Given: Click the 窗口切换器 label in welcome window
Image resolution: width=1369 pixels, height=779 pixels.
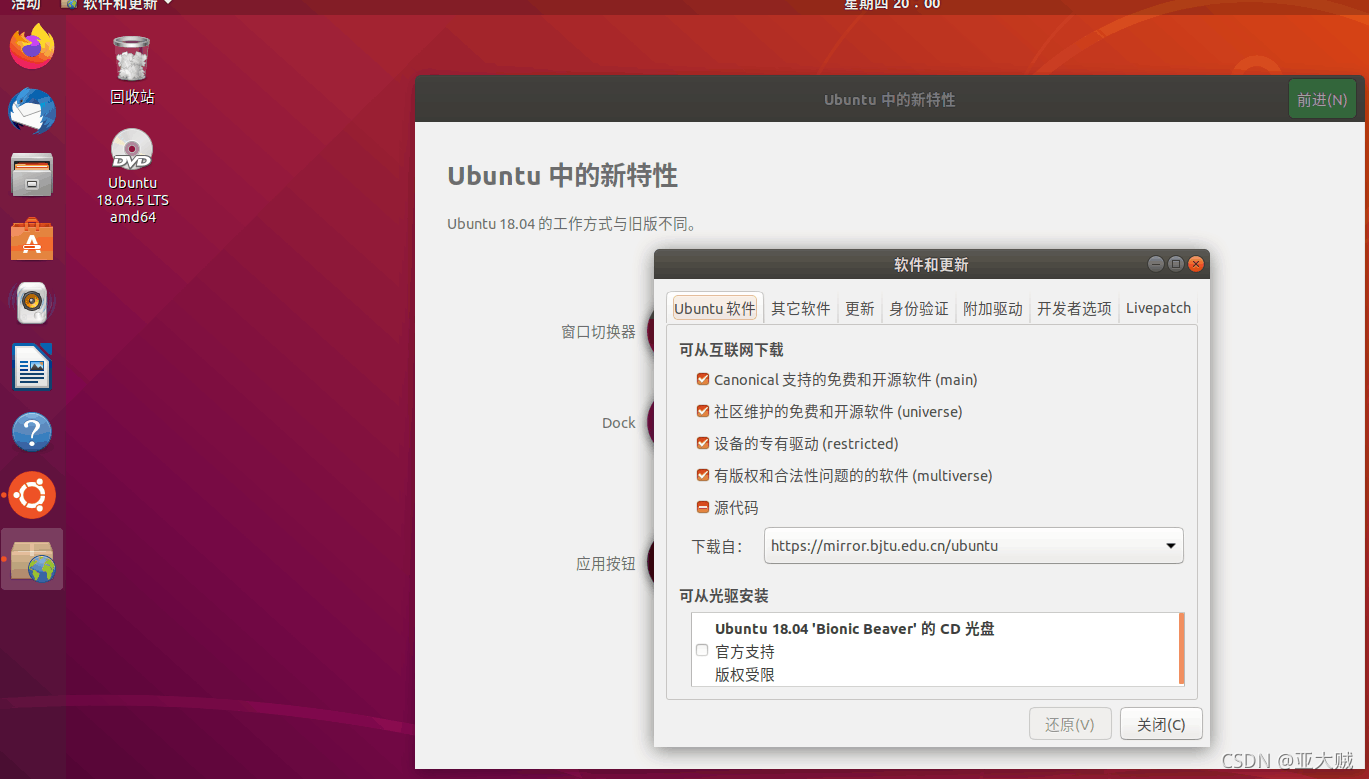Looking at the screenshot, I should click(x=598, y=332).
